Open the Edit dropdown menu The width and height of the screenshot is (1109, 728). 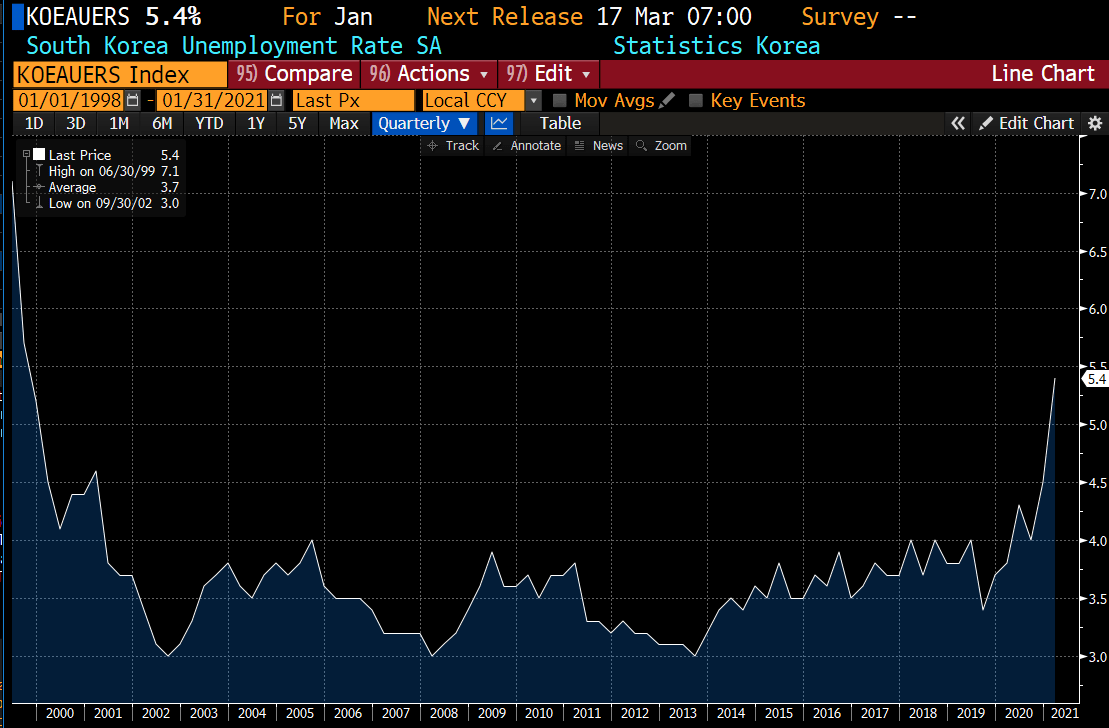click(x=549, y=74)
